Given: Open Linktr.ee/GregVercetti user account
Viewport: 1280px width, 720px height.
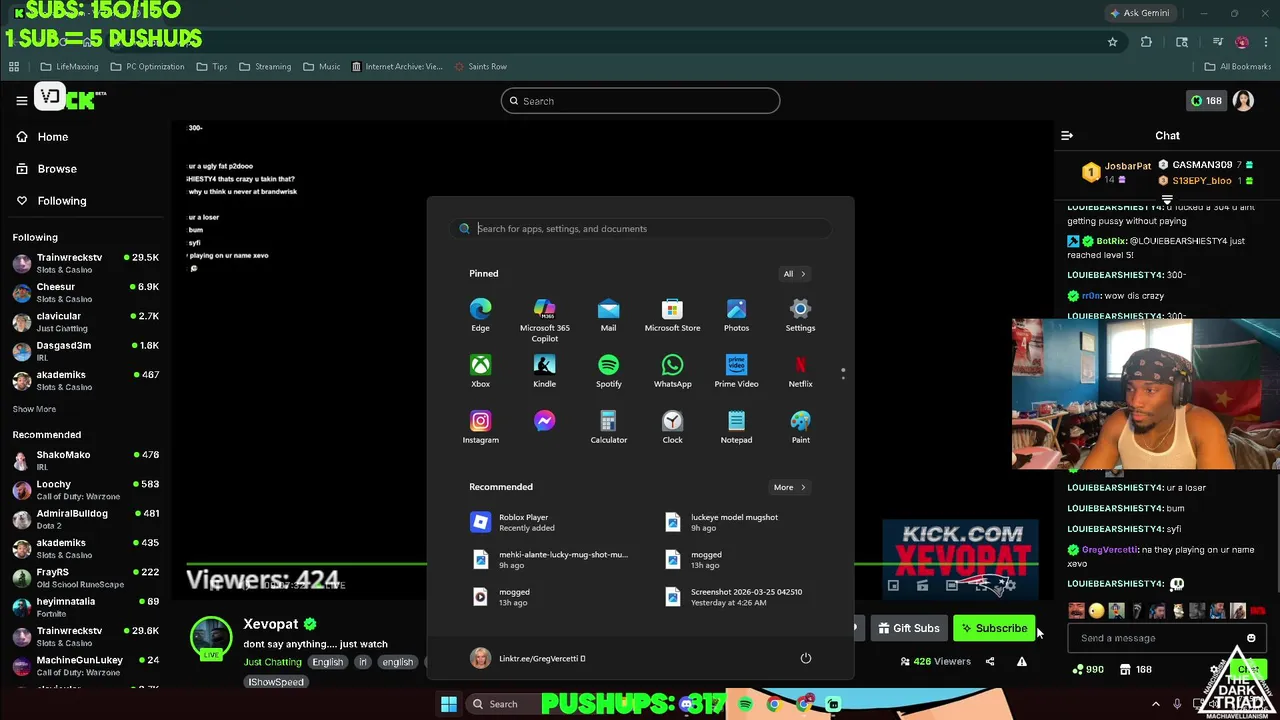Looking at the screenshot, I should click(528, 658).
